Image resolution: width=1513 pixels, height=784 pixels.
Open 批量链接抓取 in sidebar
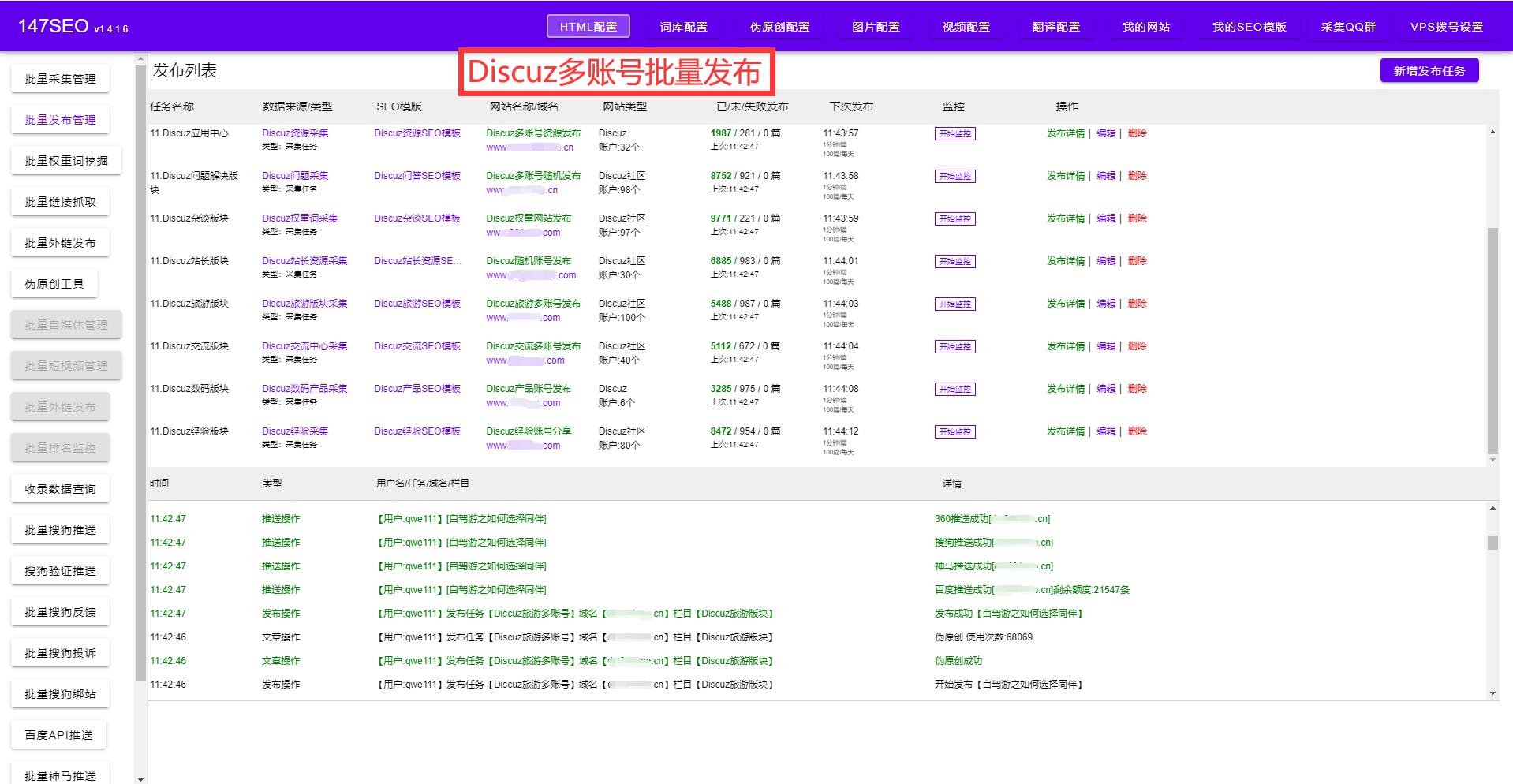point(60,202)
